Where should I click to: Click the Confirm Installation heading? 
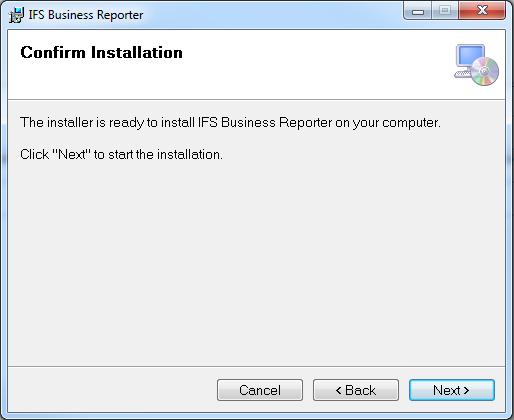click(101, 52)
